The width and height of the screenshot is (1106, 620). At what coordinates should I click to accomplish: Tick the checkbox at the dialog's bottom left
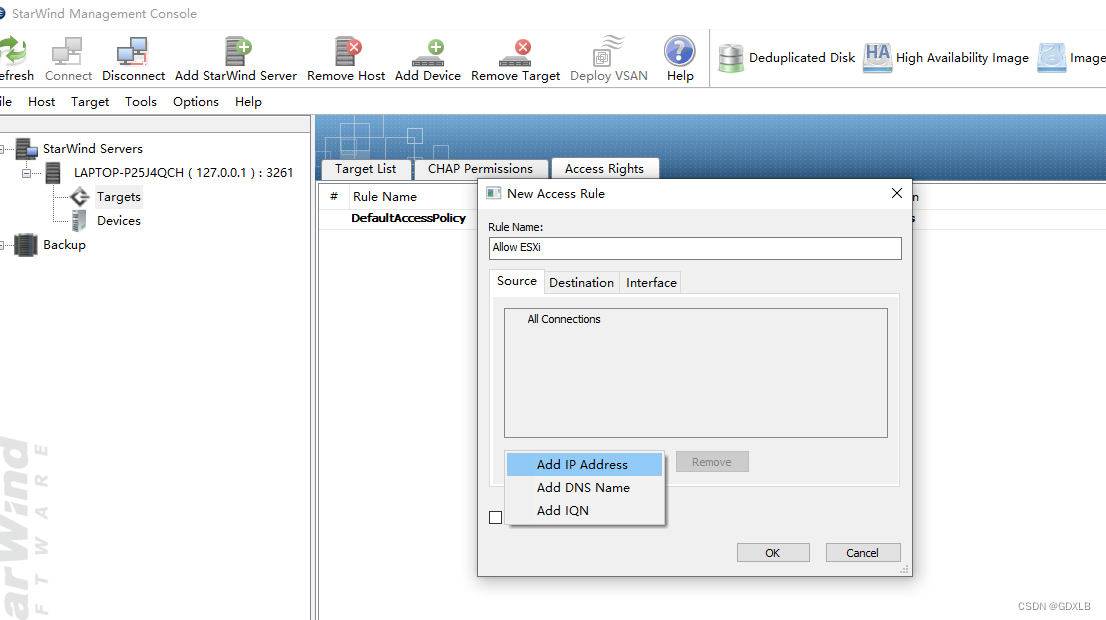pyautogui.click(x=496, y=518)
